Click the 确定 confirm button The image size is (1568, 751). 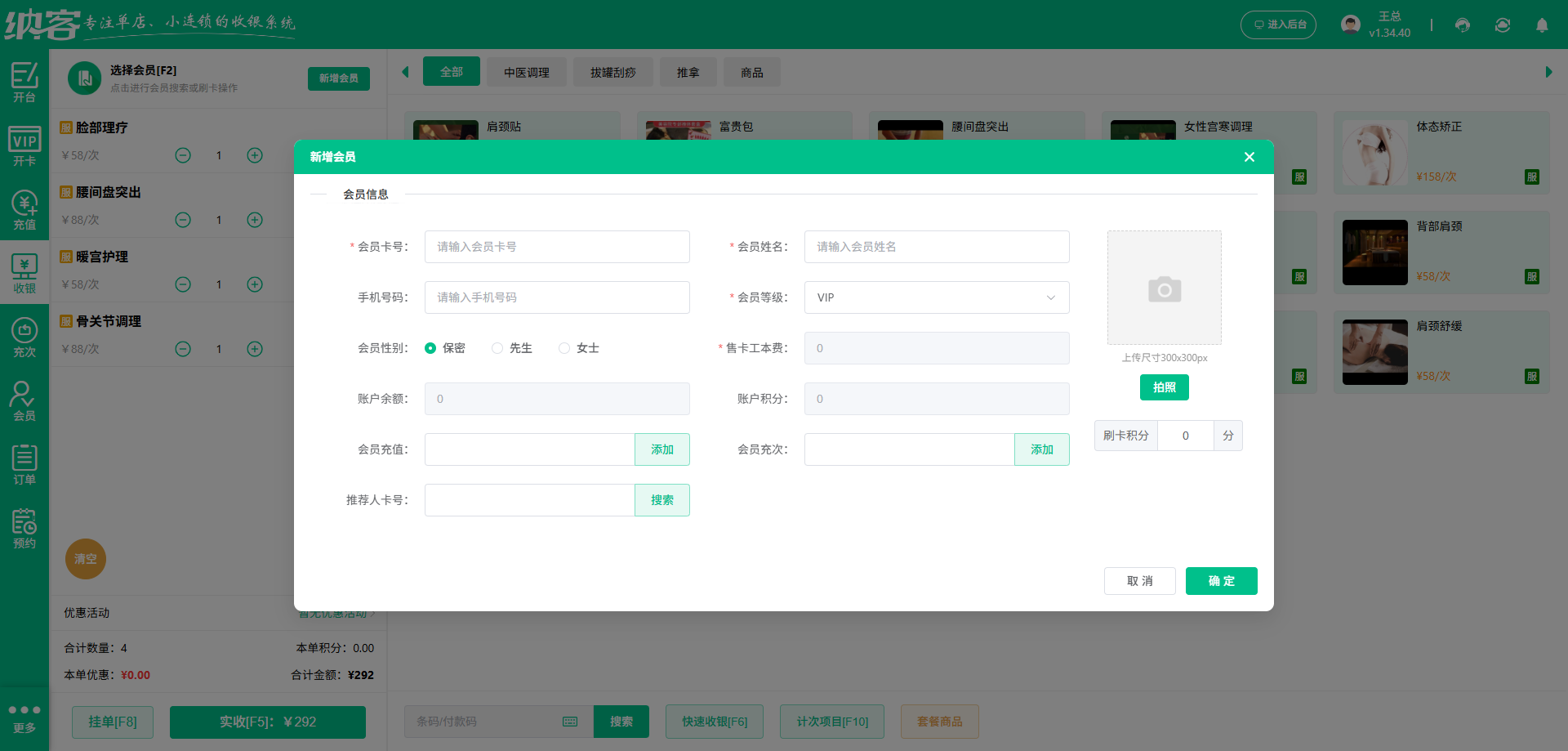point(1221,581)
